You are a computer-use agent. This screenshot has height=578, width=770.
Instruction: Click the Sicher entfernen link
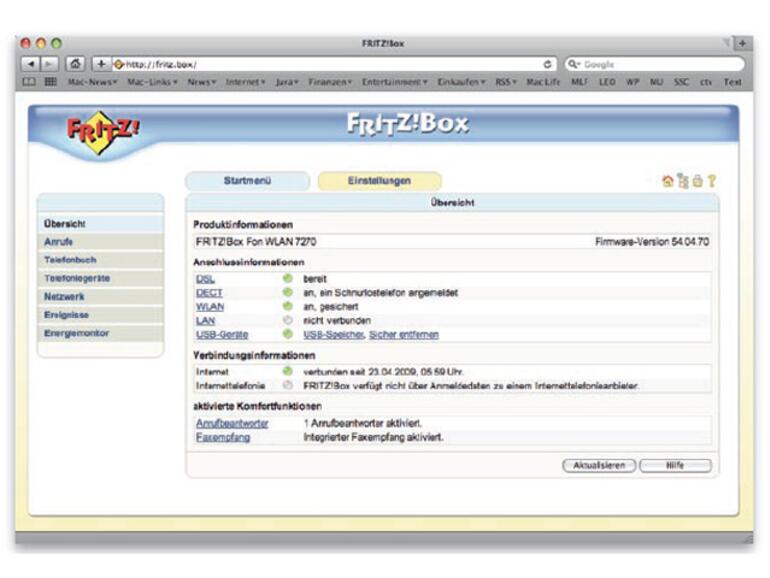click(x=404, y=334)
